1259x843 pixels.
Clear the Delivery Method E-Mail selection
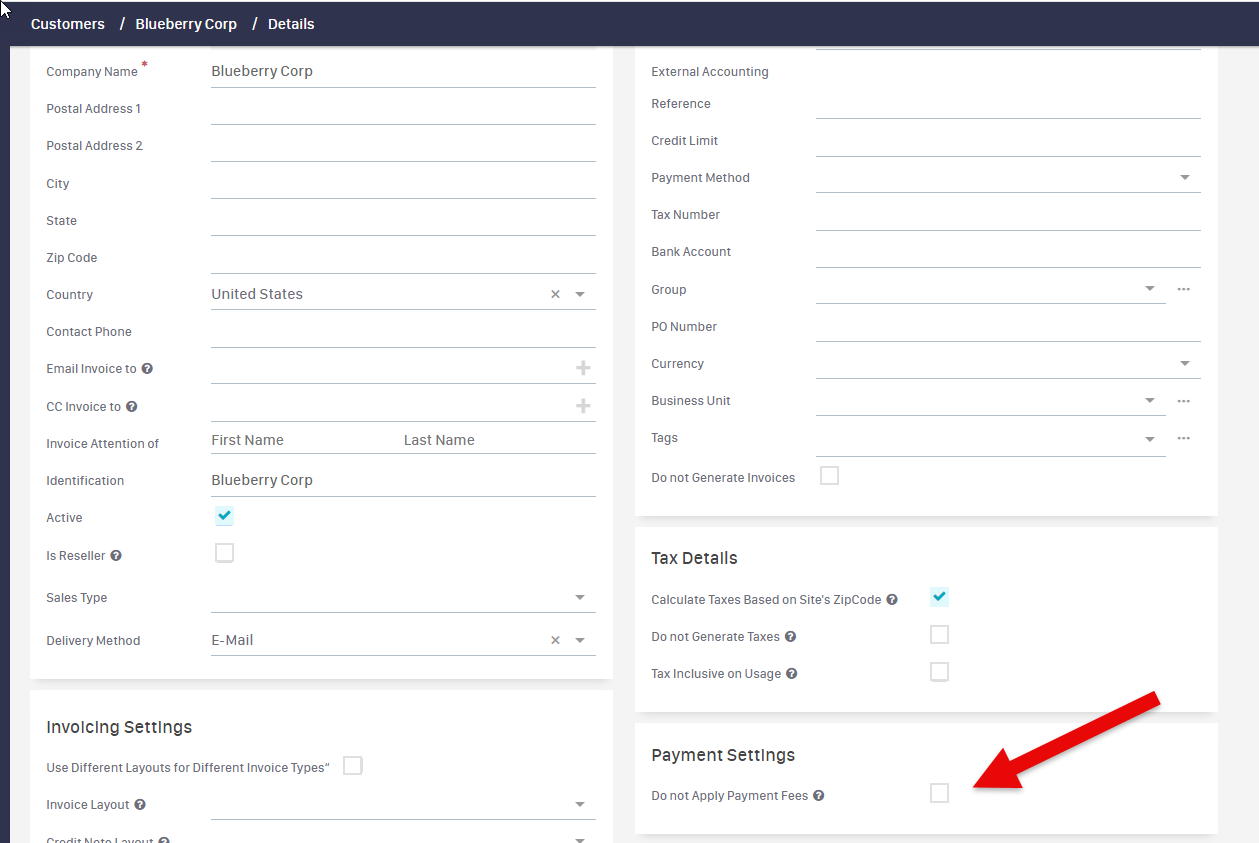coord(555,640)
